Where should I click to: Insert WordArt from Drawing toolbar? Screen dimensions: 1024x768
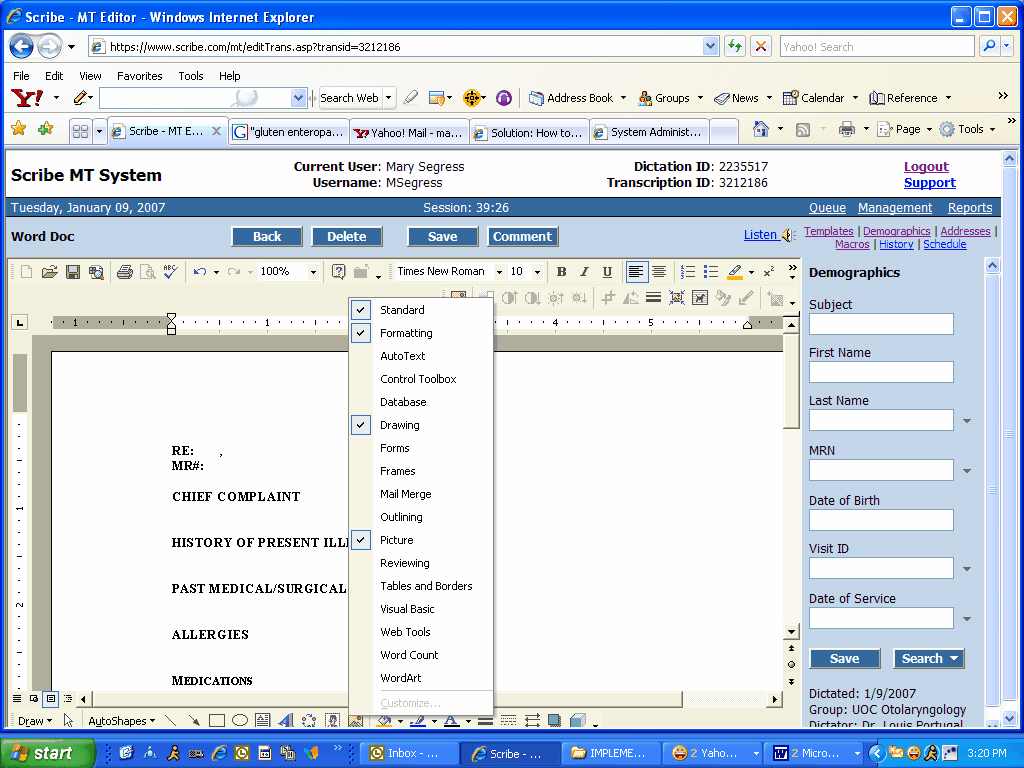pos(285,720)
